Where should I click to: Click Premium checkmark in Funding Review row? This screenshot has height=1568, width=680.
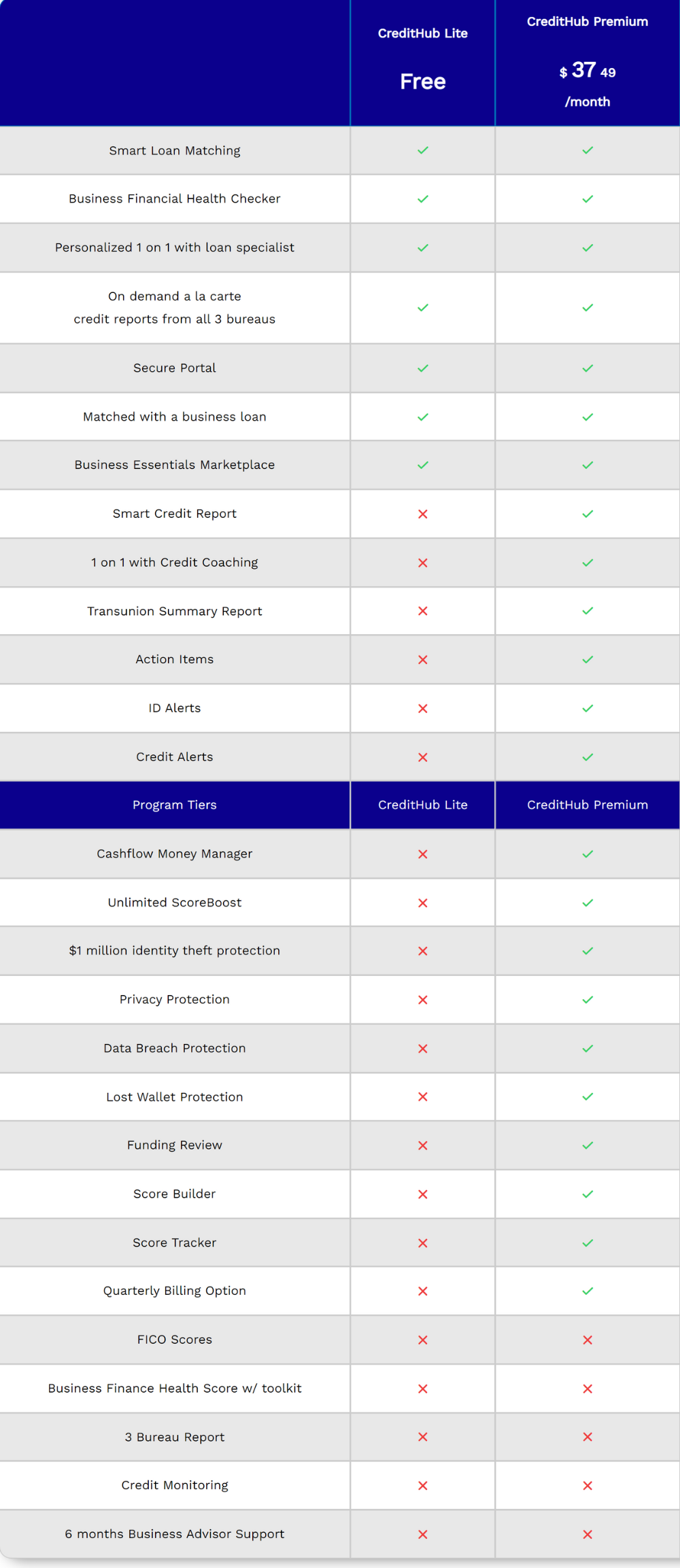tap(588, 1145)
